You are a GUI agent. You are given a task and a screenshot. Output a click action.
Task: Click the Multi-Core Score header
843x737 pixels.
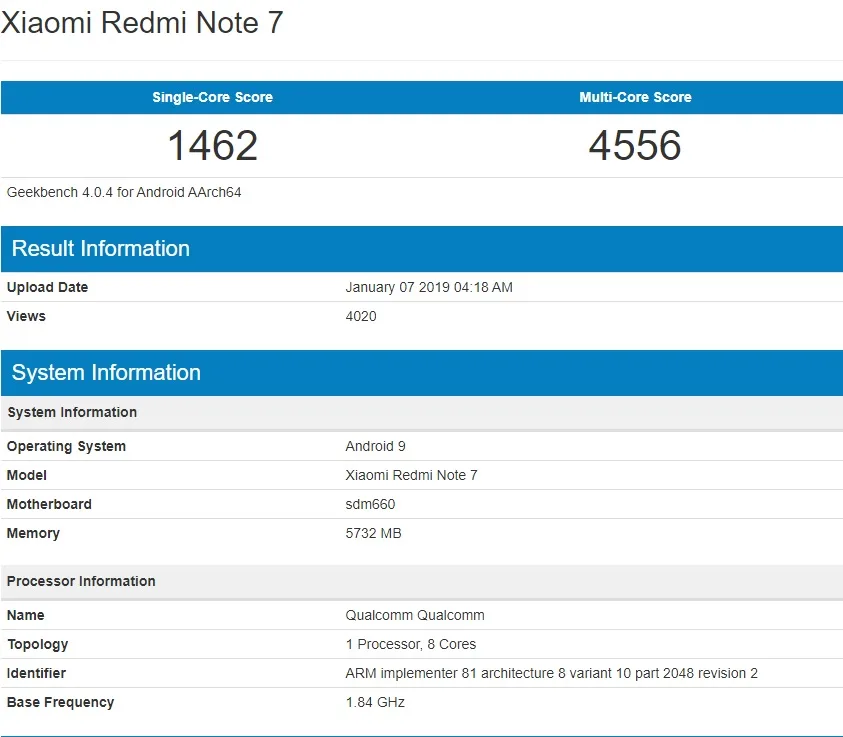[635, 97]
